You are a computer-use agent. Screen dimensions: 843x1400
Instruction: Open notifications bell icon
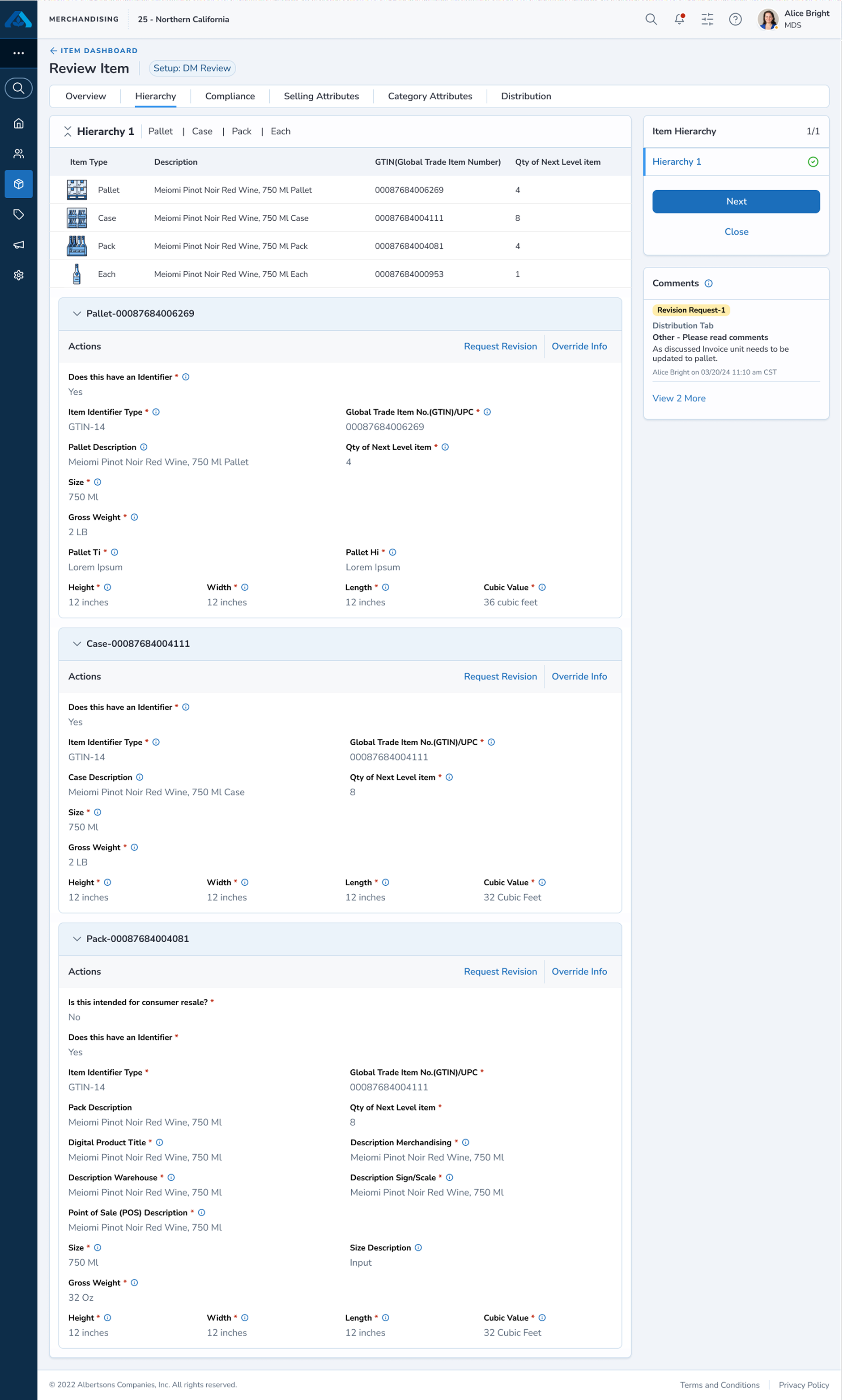point(679,19)
